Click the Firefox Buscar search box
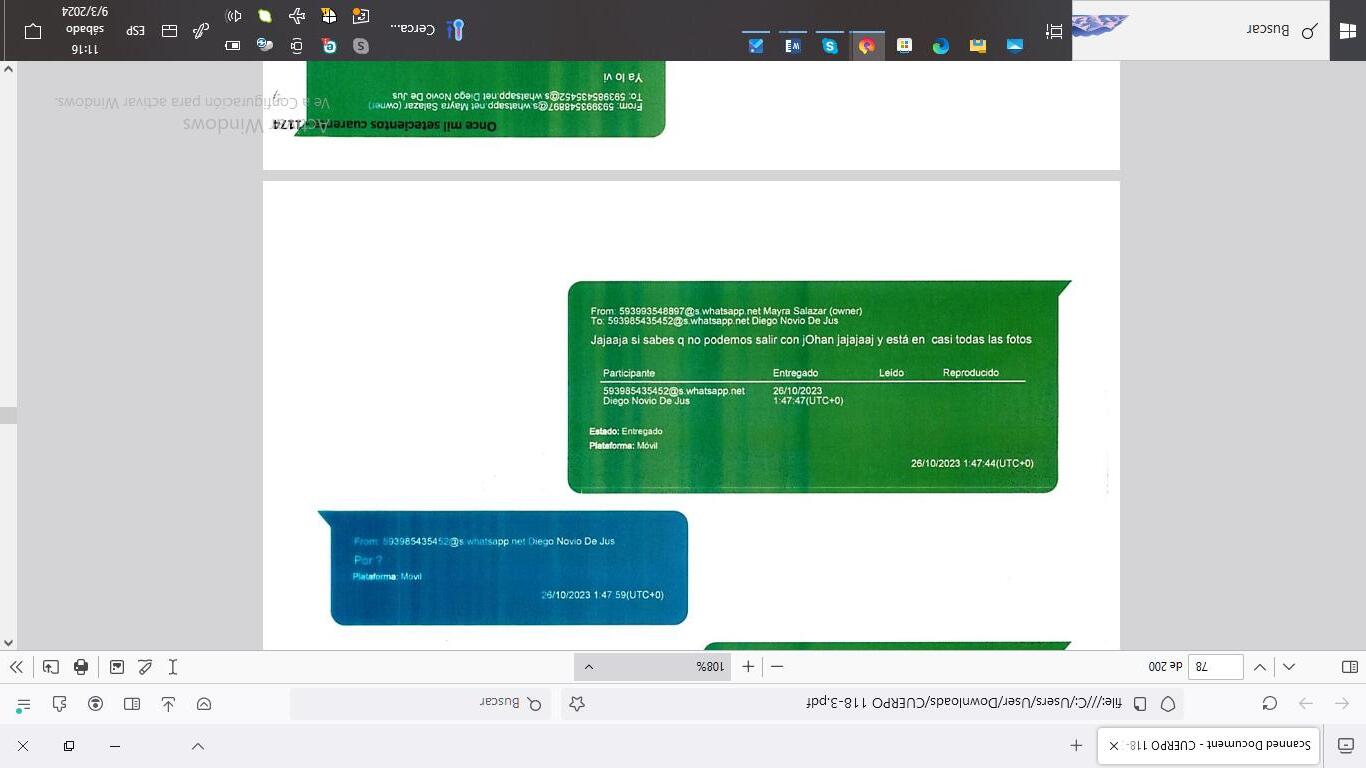Image resolution: width=1366 pixels, height=768 pixels. 420,704
